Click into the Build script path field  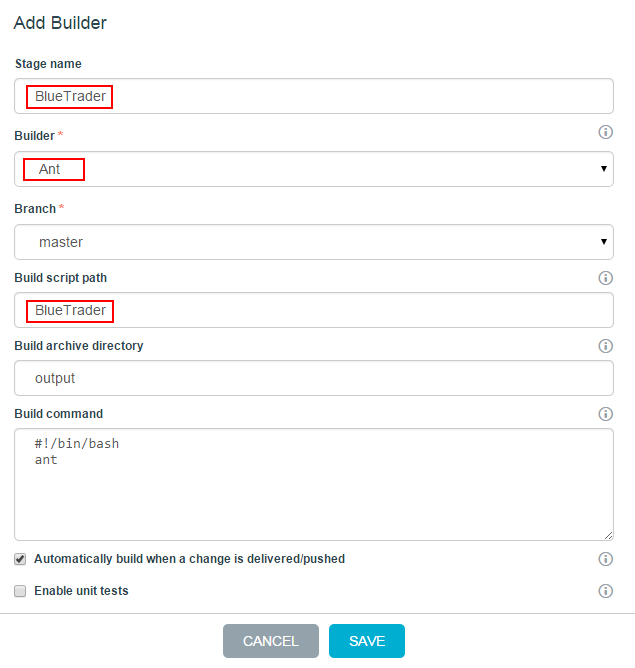(x=313, y=310)
